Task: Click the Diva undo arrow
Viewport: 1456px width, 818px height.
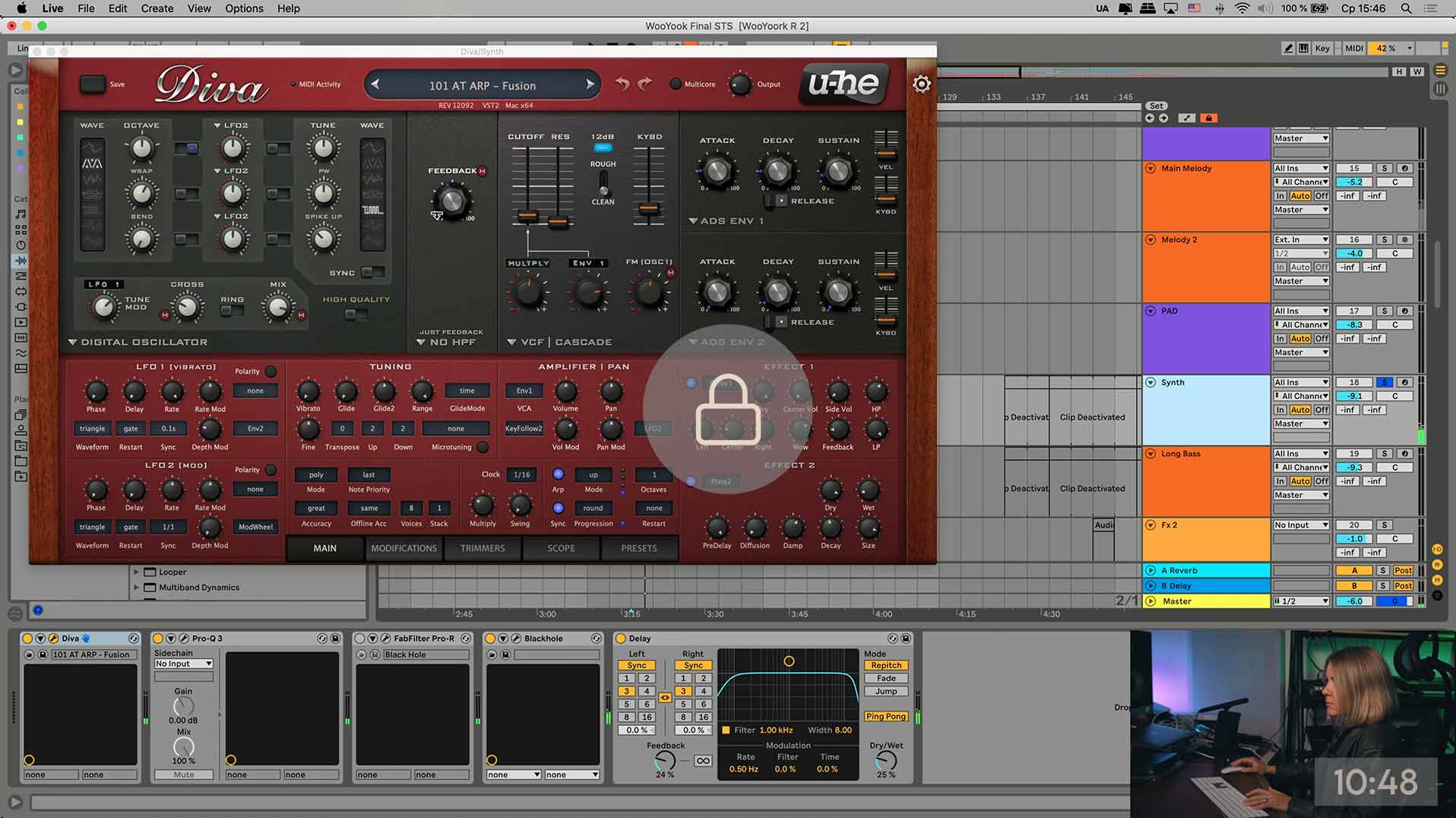Action: [x=622, y=84]
